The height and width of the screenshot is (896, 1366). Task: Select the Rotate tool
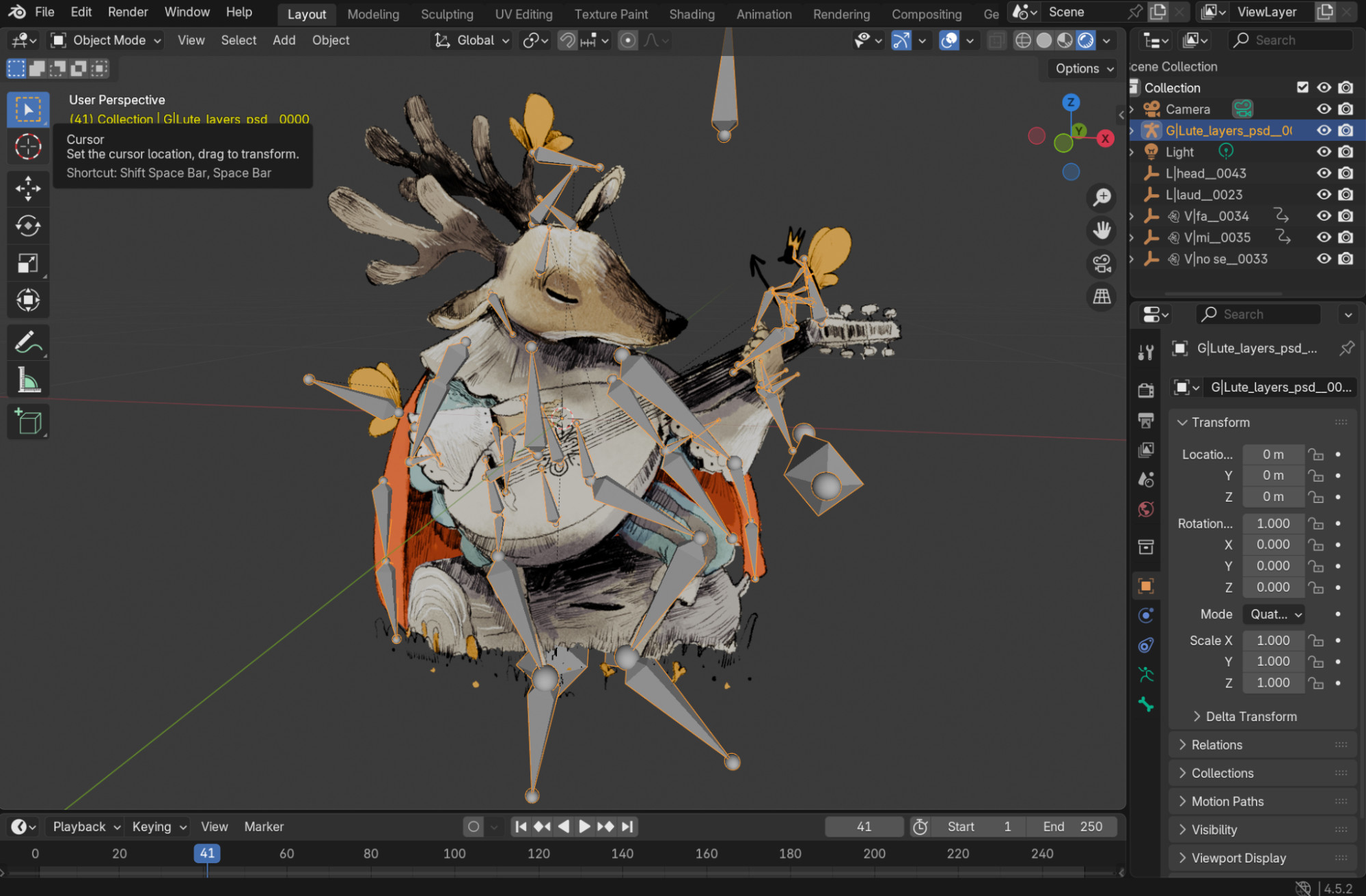[27, 226]
